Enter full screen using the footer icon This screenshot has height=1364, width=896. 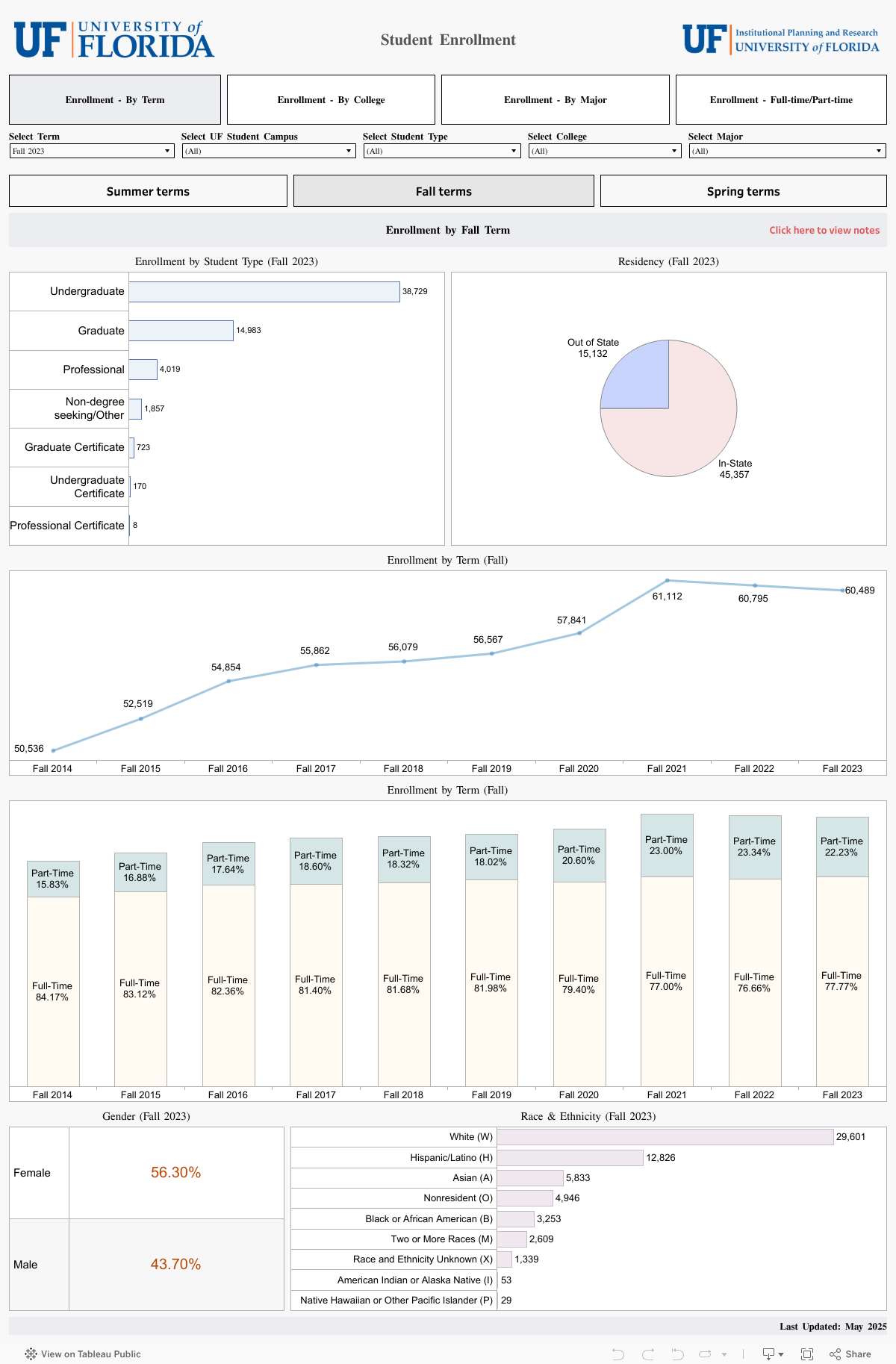[806, 1354]
